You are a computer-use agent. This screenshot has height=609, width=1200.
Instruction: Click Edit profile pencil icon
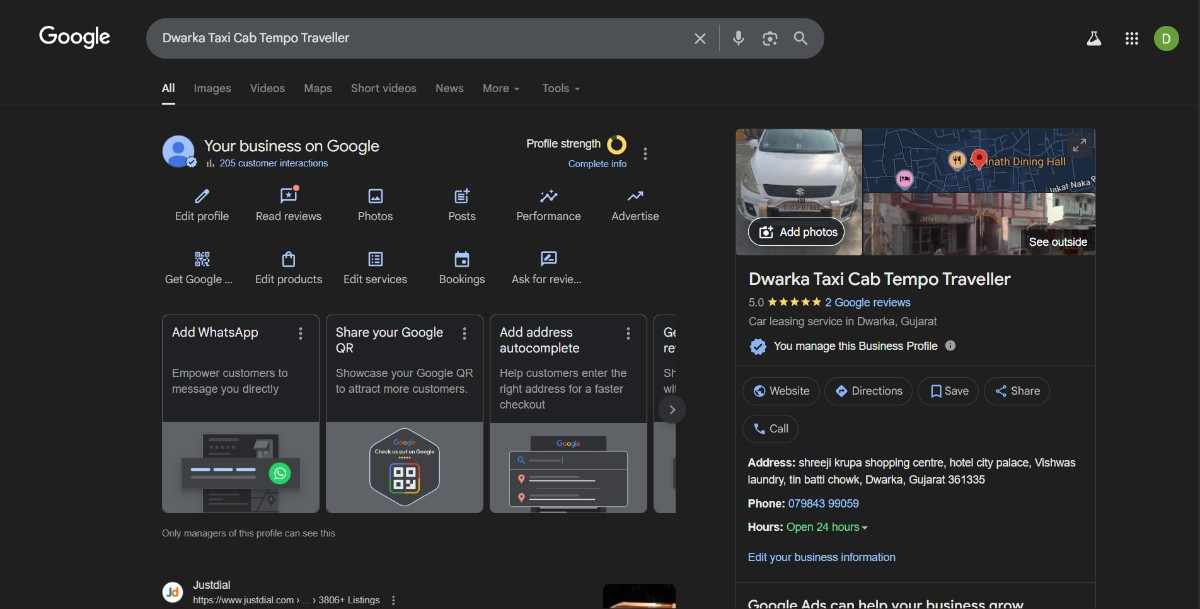tap(202, 197)
